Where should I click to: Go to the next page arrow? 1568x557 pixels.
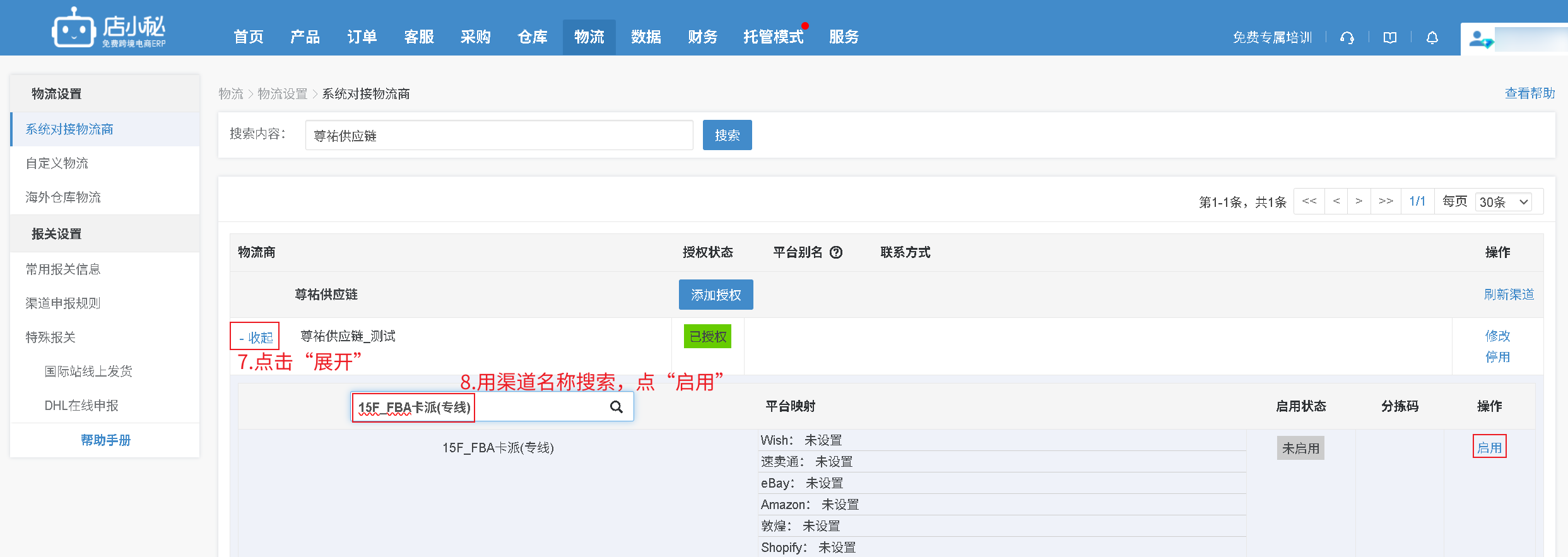coord(1359,201)
